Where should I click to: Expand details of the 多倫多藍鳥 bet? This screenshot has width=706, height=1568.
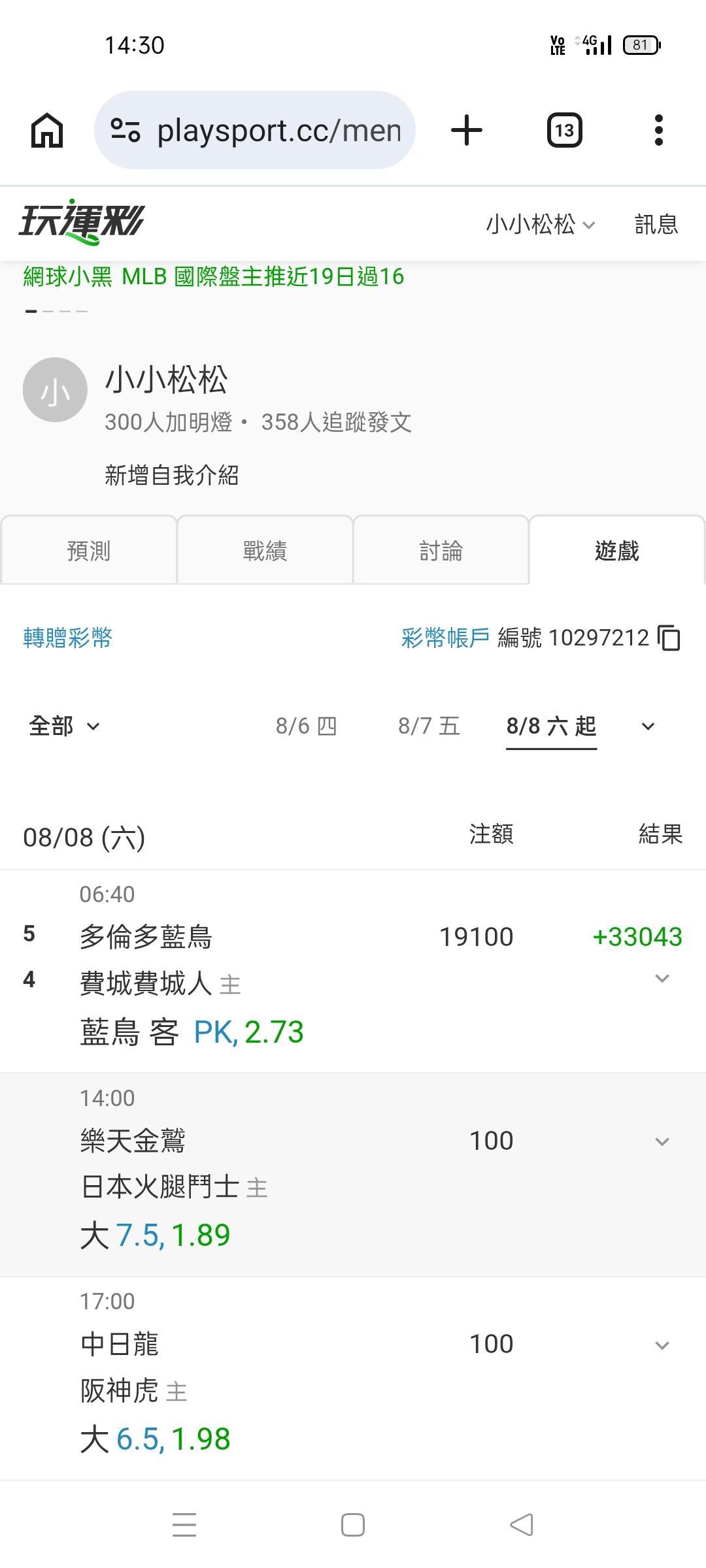pos(662,978)
